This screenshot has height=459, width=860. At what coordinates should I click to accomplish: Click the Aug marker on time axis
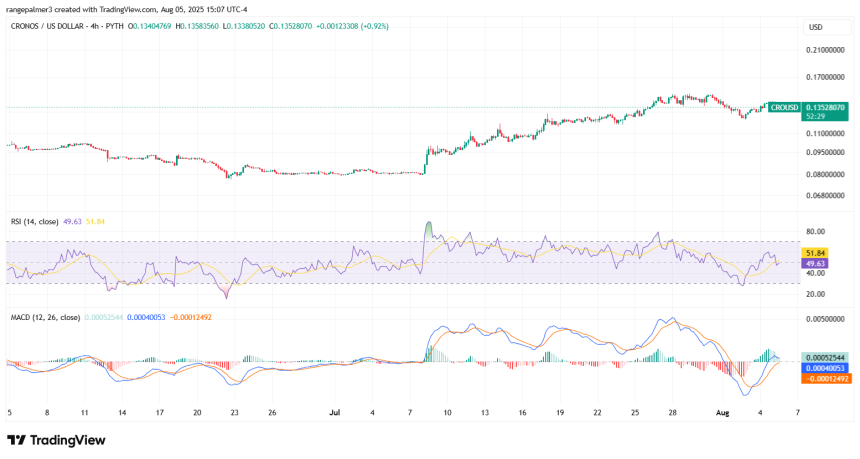[x=722, y=412]
